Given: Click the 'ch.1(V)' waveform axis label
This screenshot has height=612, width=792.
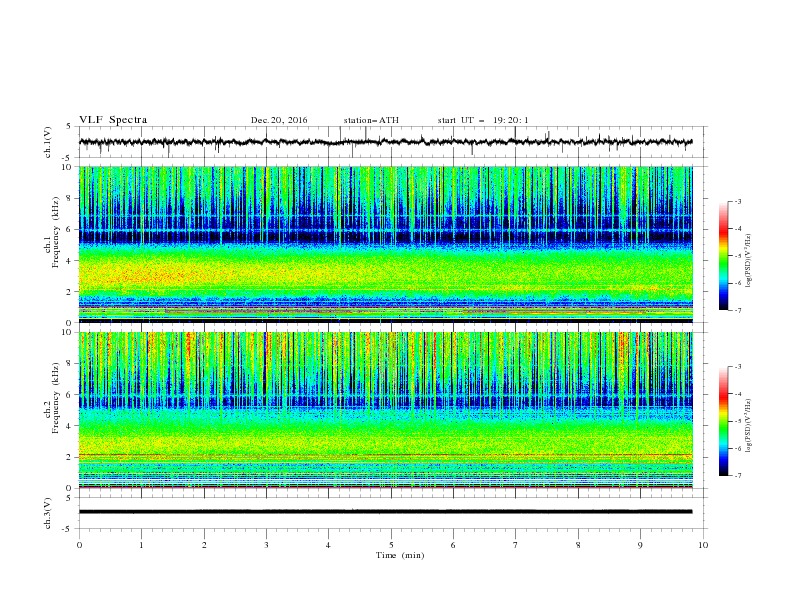Looking at the screenshot, I should (48, 142).
